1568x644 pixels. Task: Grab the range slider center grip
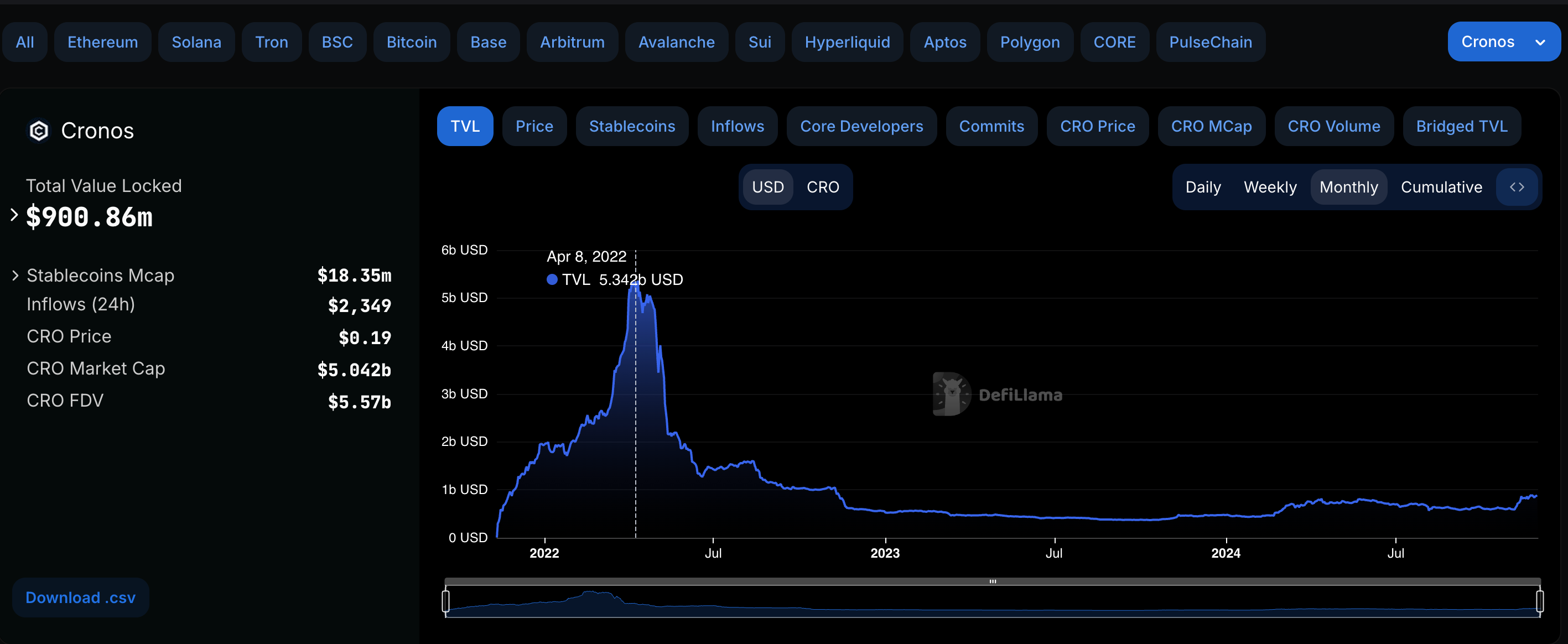click(x=992, y=581)
